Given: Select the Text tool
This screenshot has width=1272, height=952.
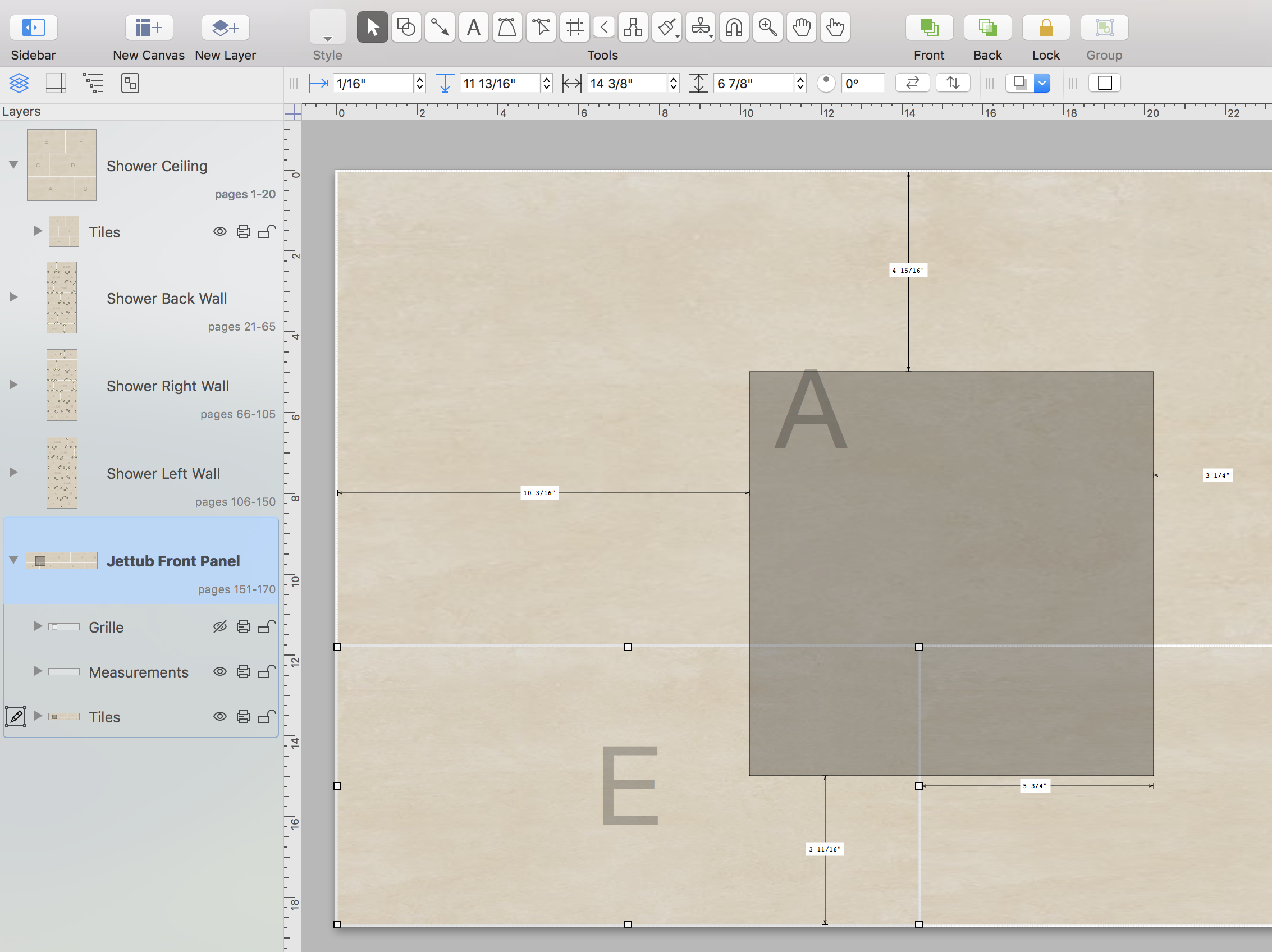Looking at the screenshot, I should pyautogui.click(x=473, y=27).
